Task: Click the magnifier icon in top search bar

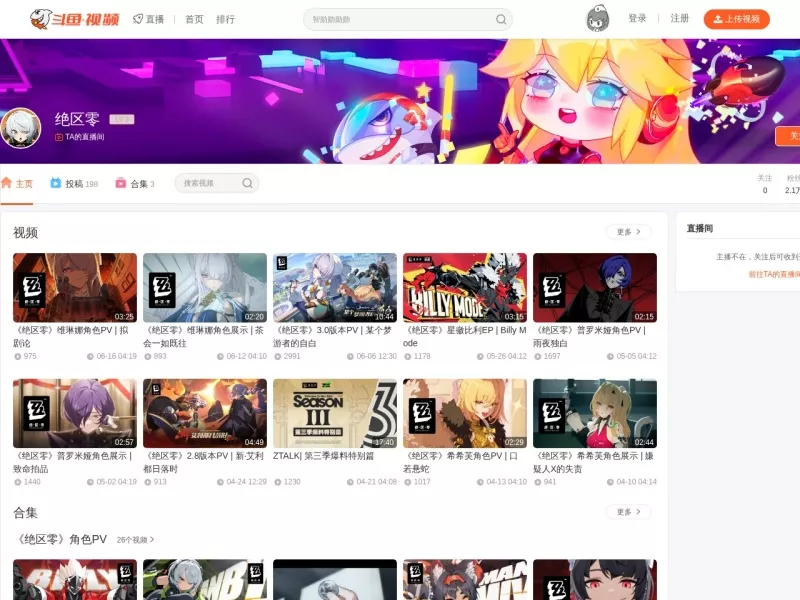Action: tap(501, 19)
